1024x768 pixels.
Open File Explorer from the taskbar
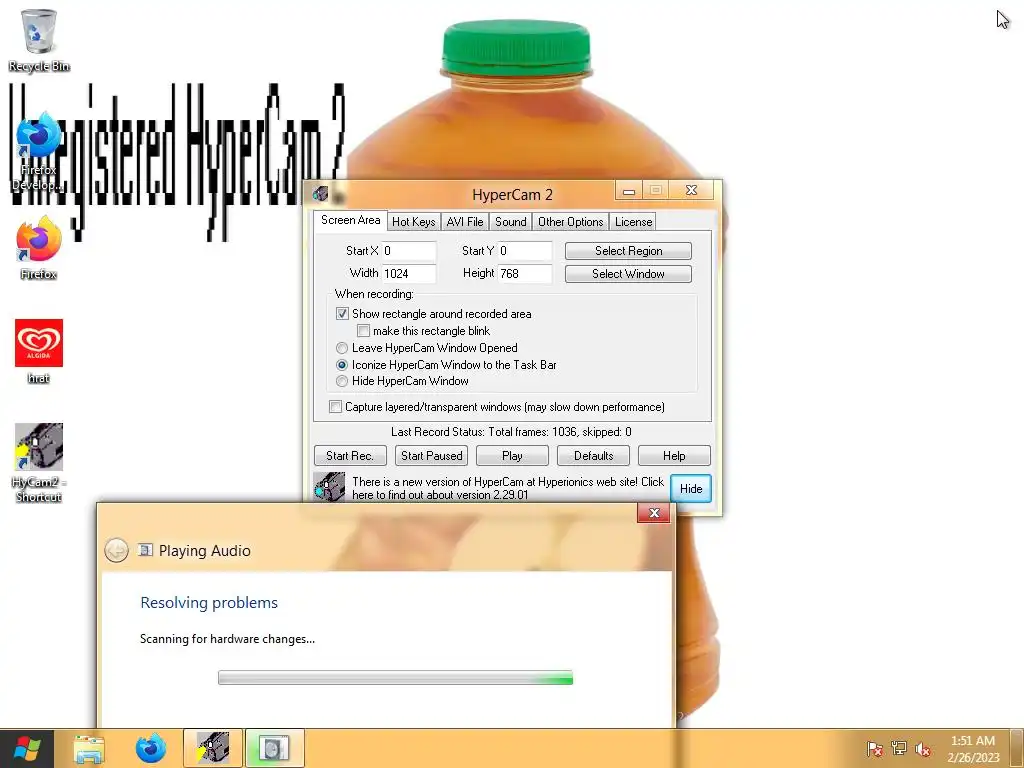tap(89, 748)
